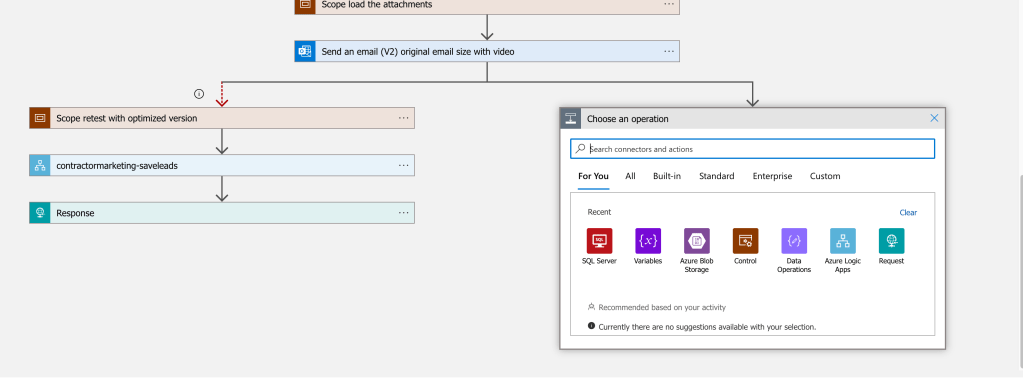Select the Control connector icon
The image size is (1023, 387).
pos(745,241)
